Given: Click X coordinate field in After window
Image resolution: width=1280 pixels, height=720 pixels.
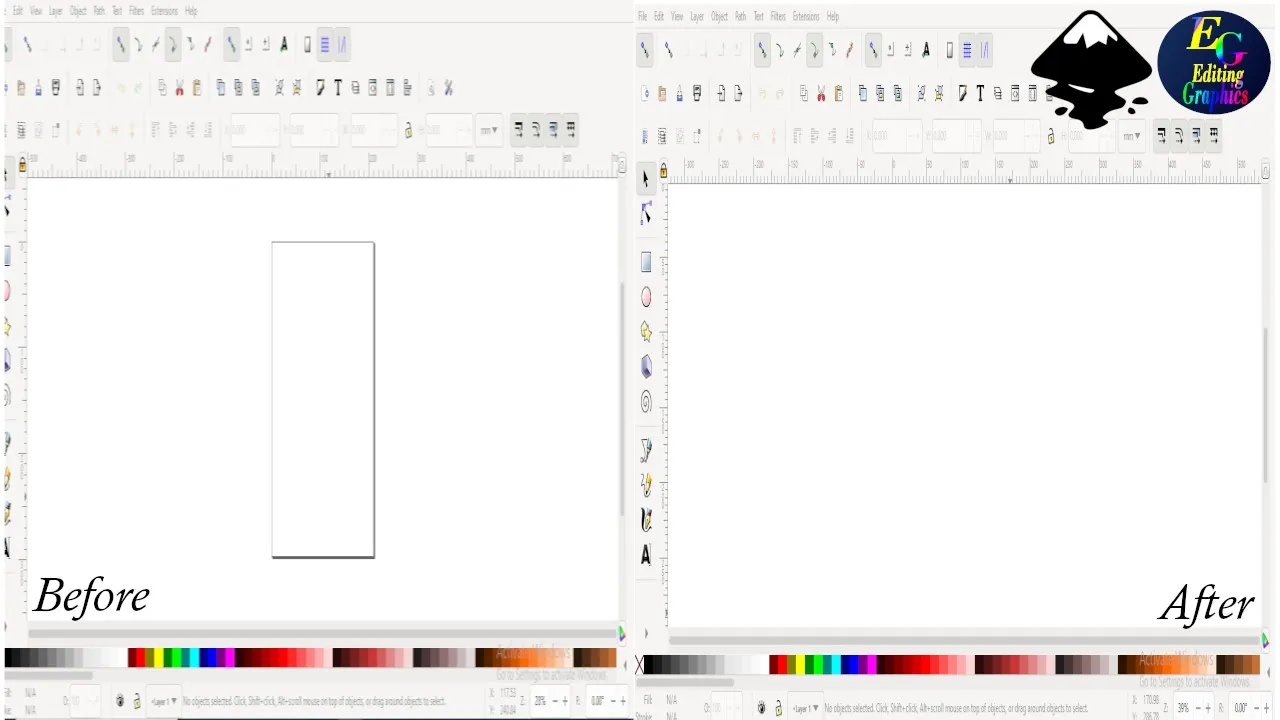Looking at the screenshot, I should tap(897, 136).
